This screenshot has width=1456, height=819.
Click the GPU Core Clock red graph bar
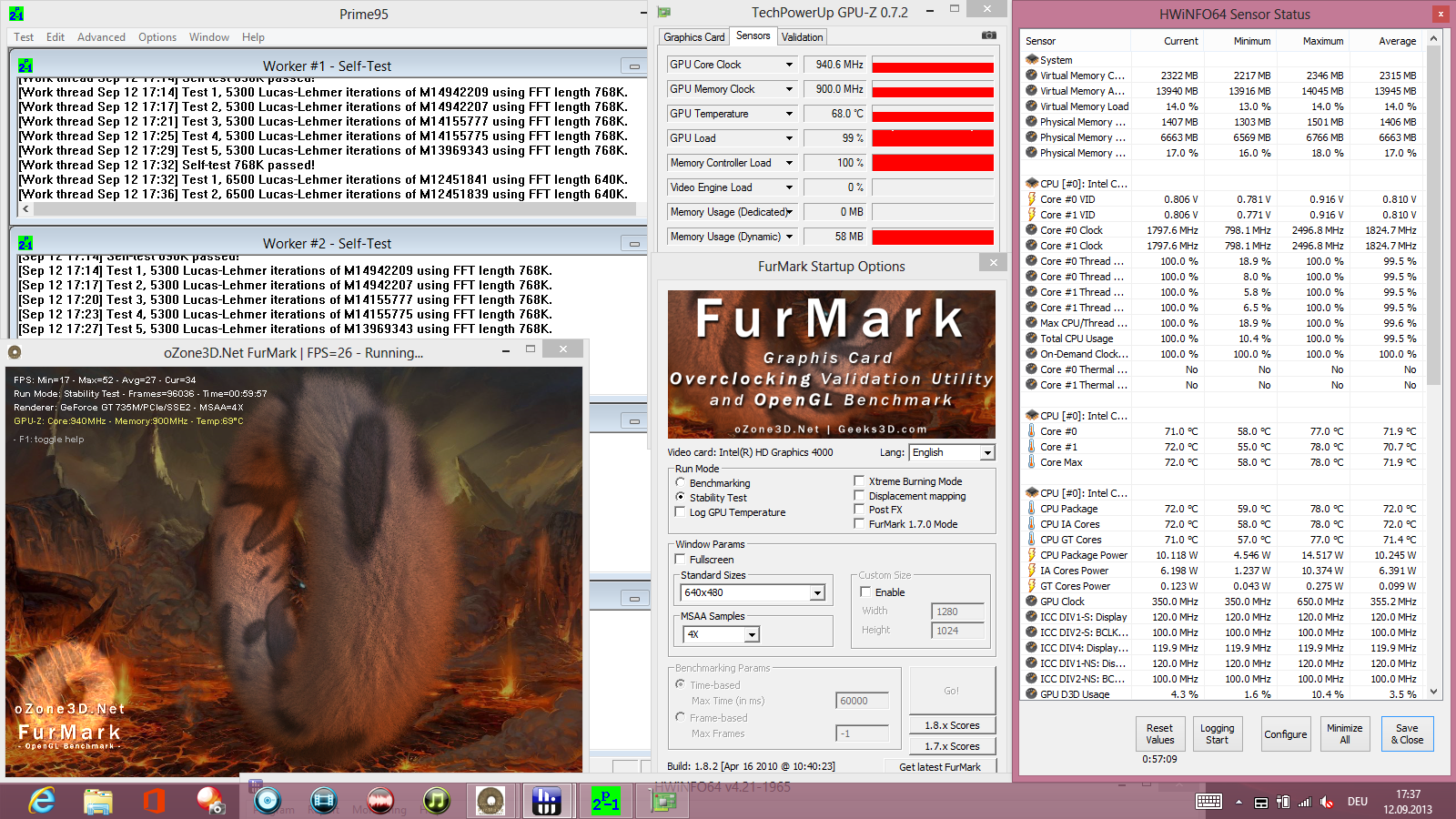tap(933, 66)
